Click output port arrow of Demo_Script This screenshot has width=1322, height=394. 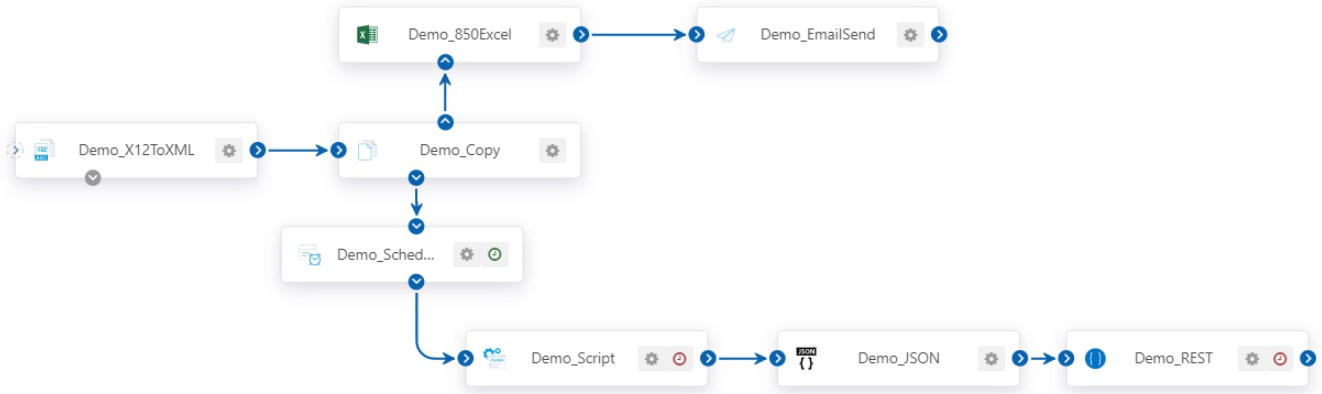pyautogui.click(x=708, y=359)
